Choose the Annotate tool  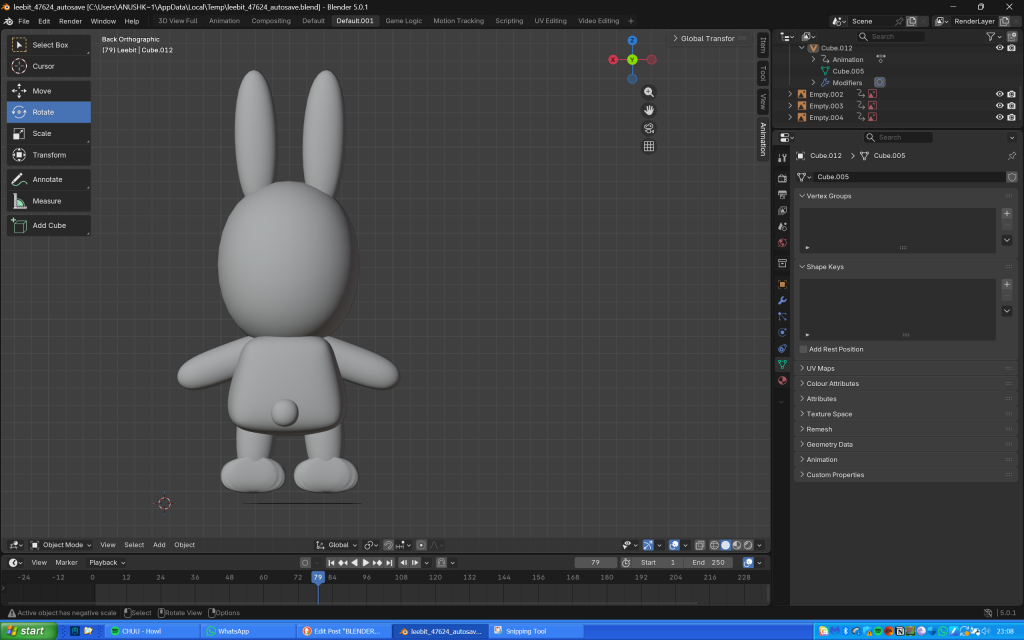(x=48, y=179)
